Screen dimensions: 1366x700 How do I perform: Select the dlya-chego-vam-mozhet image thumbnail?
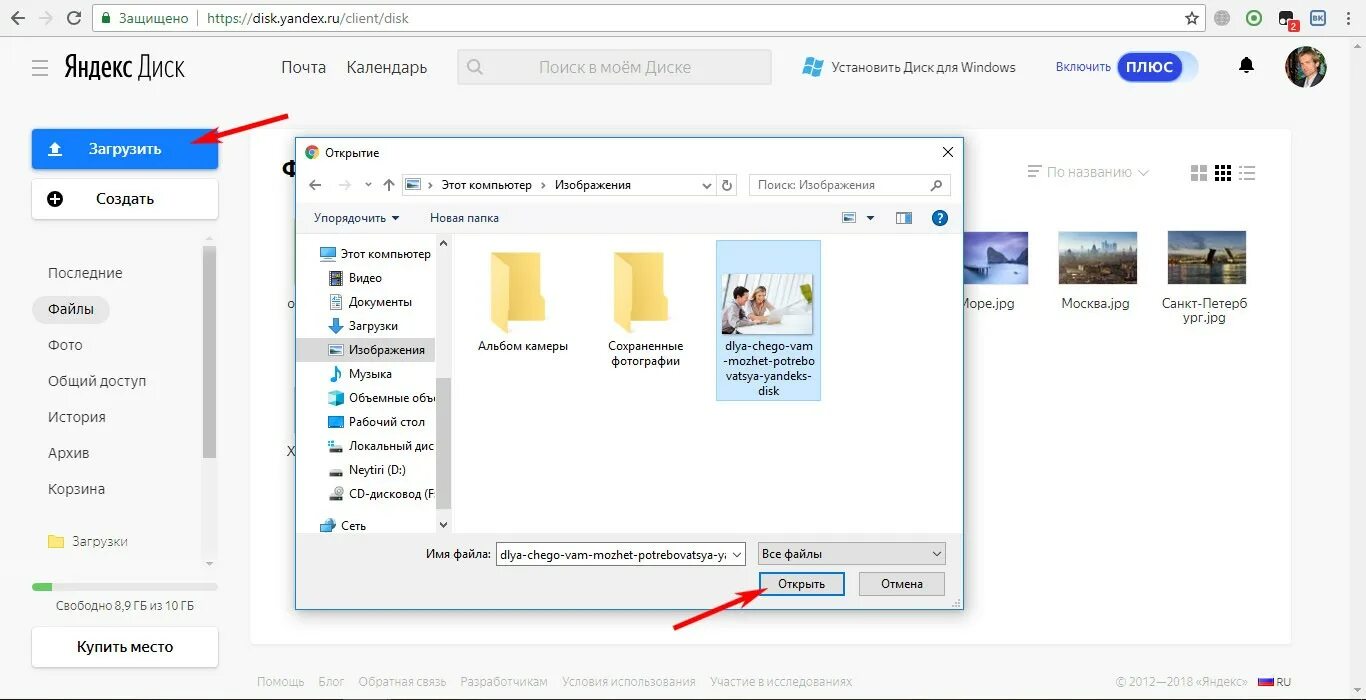pos(768,320)
